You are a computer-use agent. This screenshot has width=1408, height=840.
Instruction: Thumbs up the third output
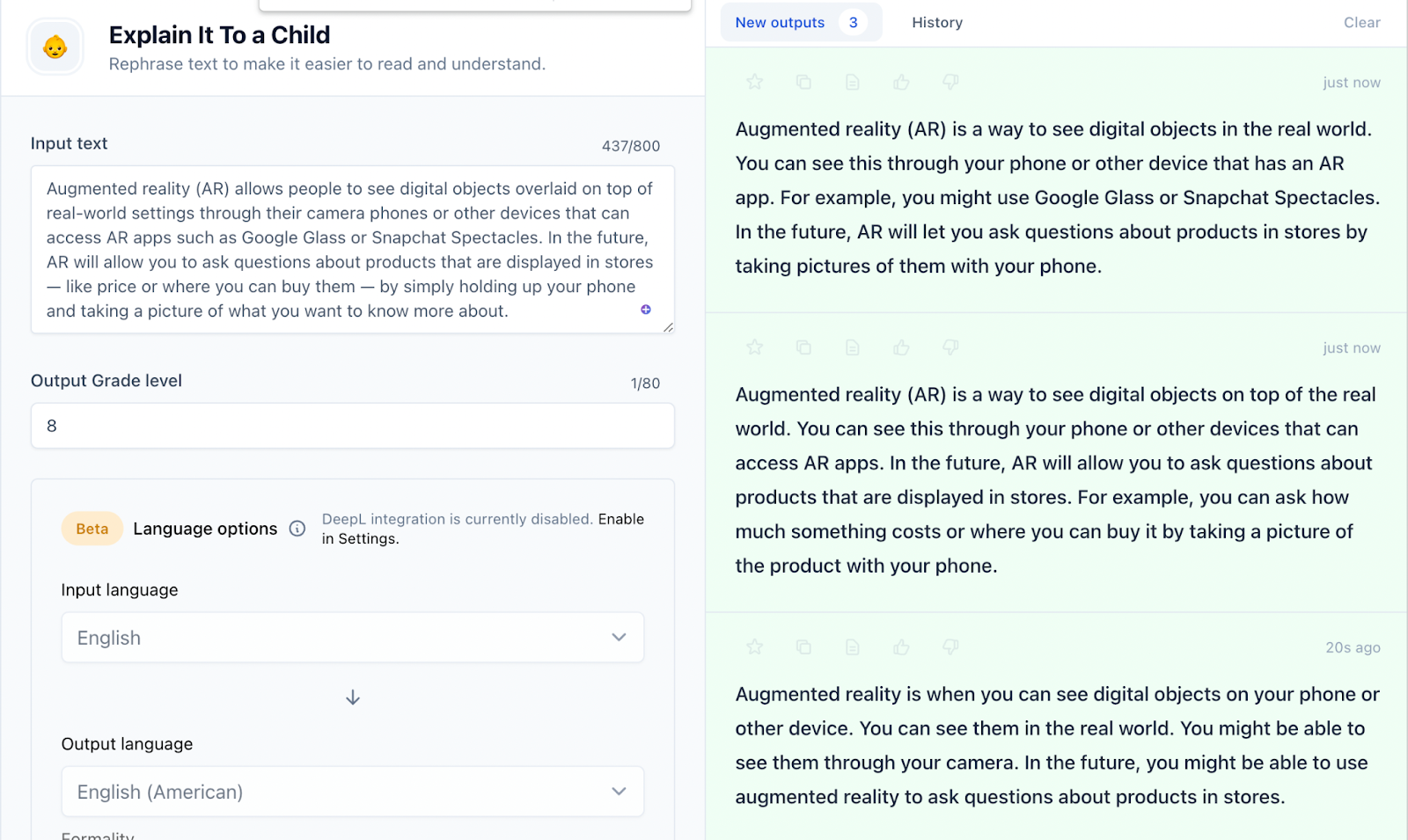(x=901, y=647)
